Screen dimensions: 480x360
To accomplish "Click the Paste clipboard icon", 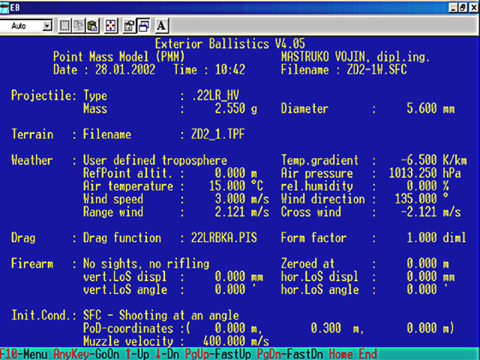I will 92,26.
